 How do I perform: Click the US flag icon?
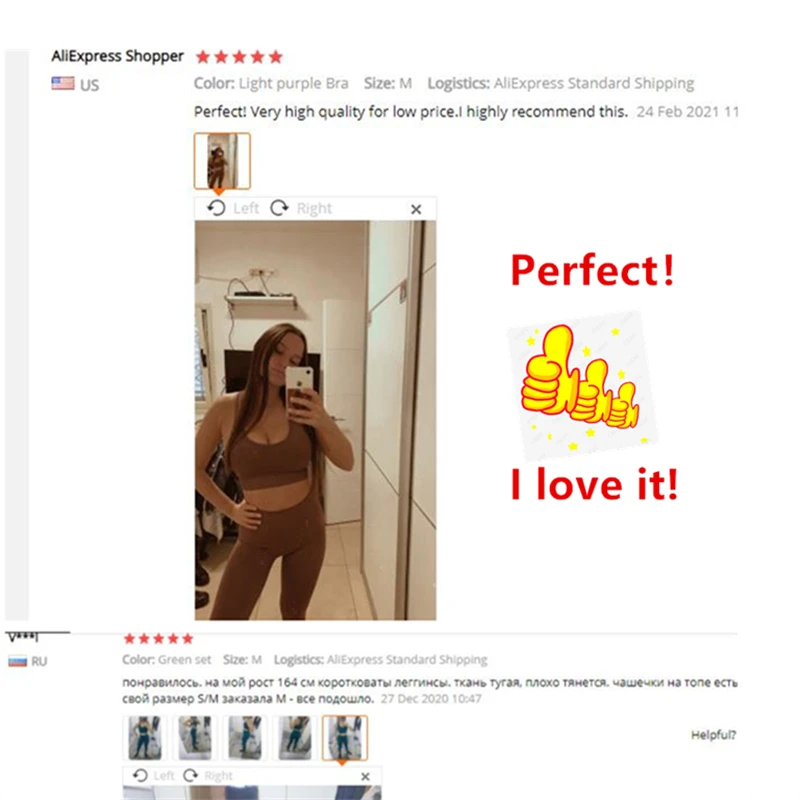pos(63,83)
